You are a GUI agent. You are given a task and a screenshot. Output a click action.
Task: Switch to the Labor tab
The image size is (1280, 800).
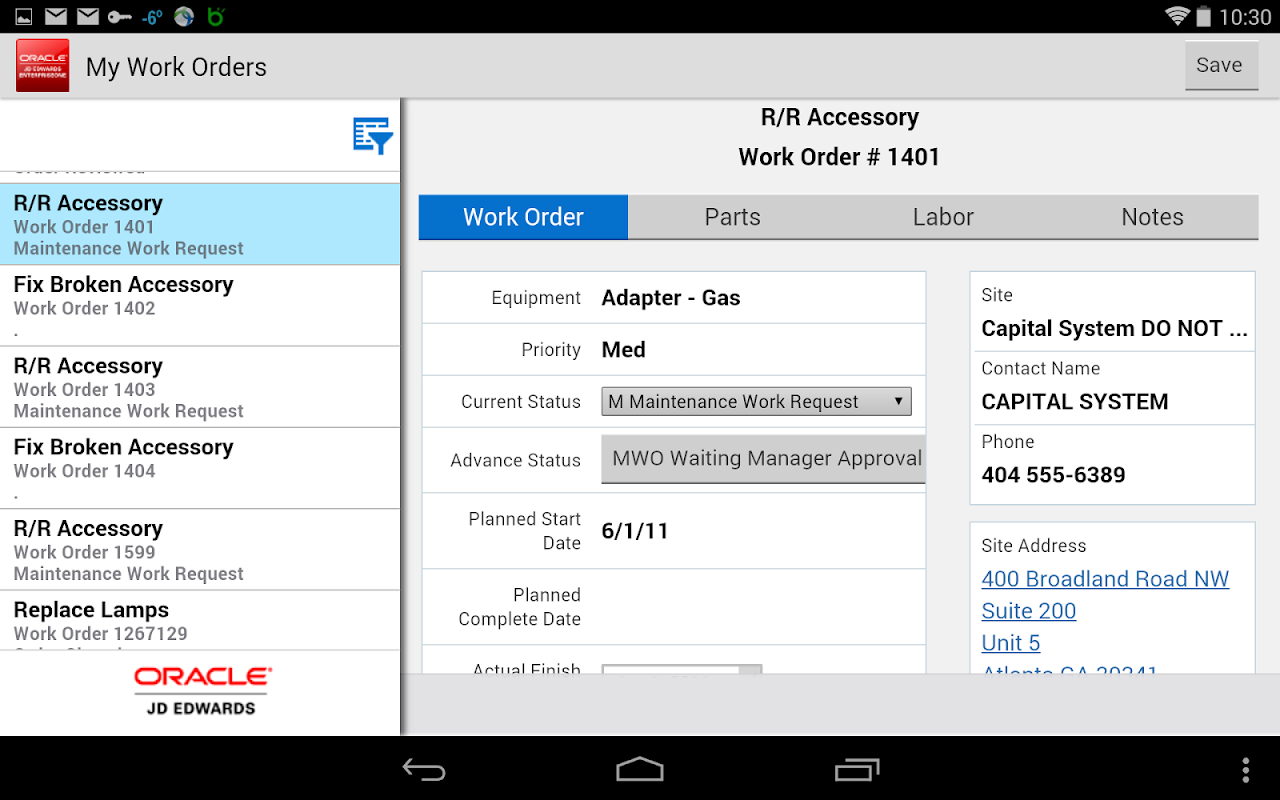tap(943, 217)
